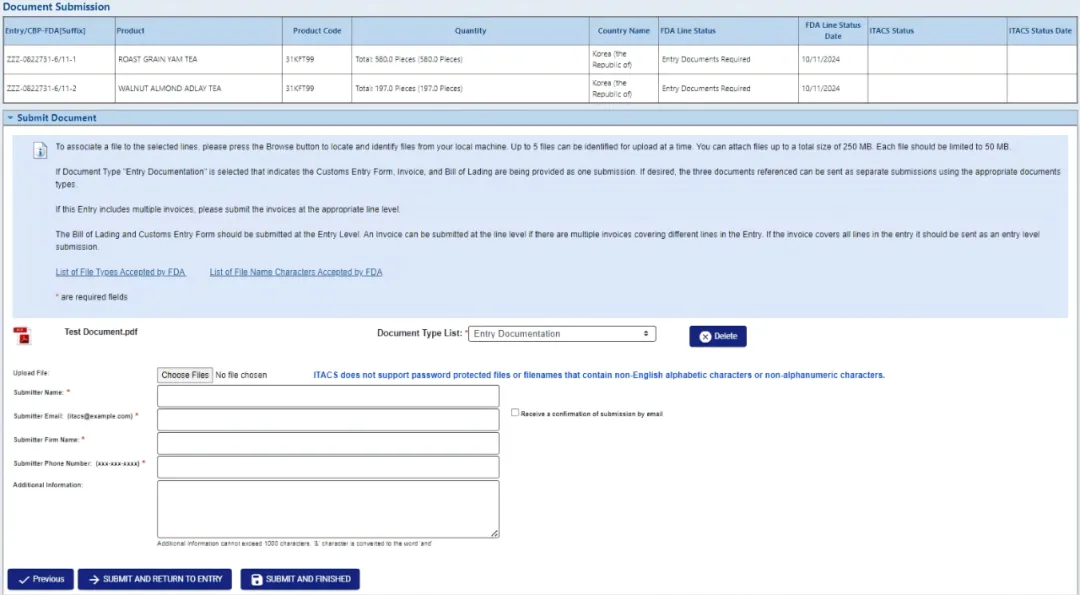The width and height of the screenshot is (1080, 595).
Task: Collapse the Submit Document section
Action: [10, 118]
